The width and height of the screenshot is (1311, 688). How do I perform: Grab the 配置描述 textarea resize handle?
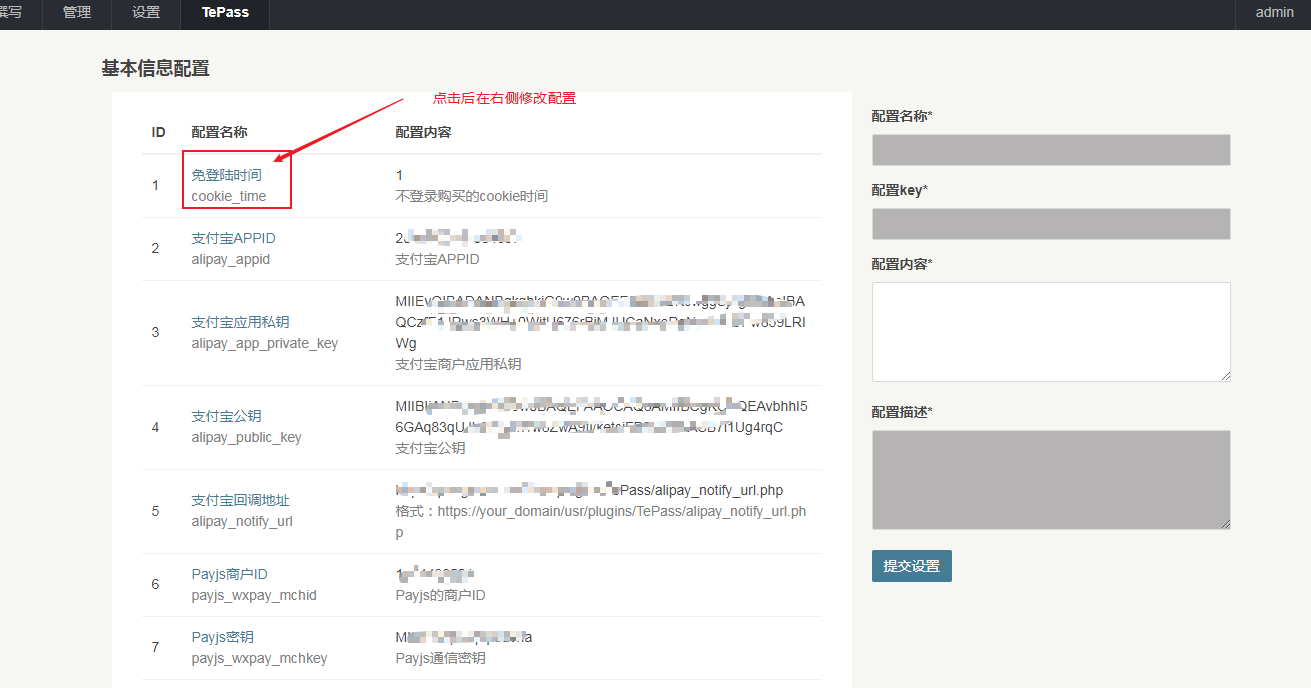click(1225, 524)
